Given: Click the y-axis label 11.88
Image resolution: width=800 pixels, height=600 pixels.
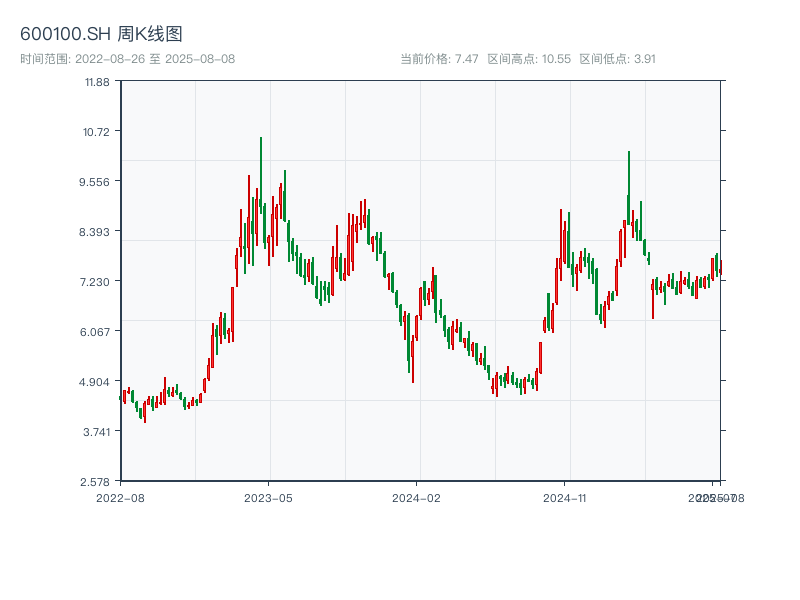Looking at the screenshot, I should [97, 82].
